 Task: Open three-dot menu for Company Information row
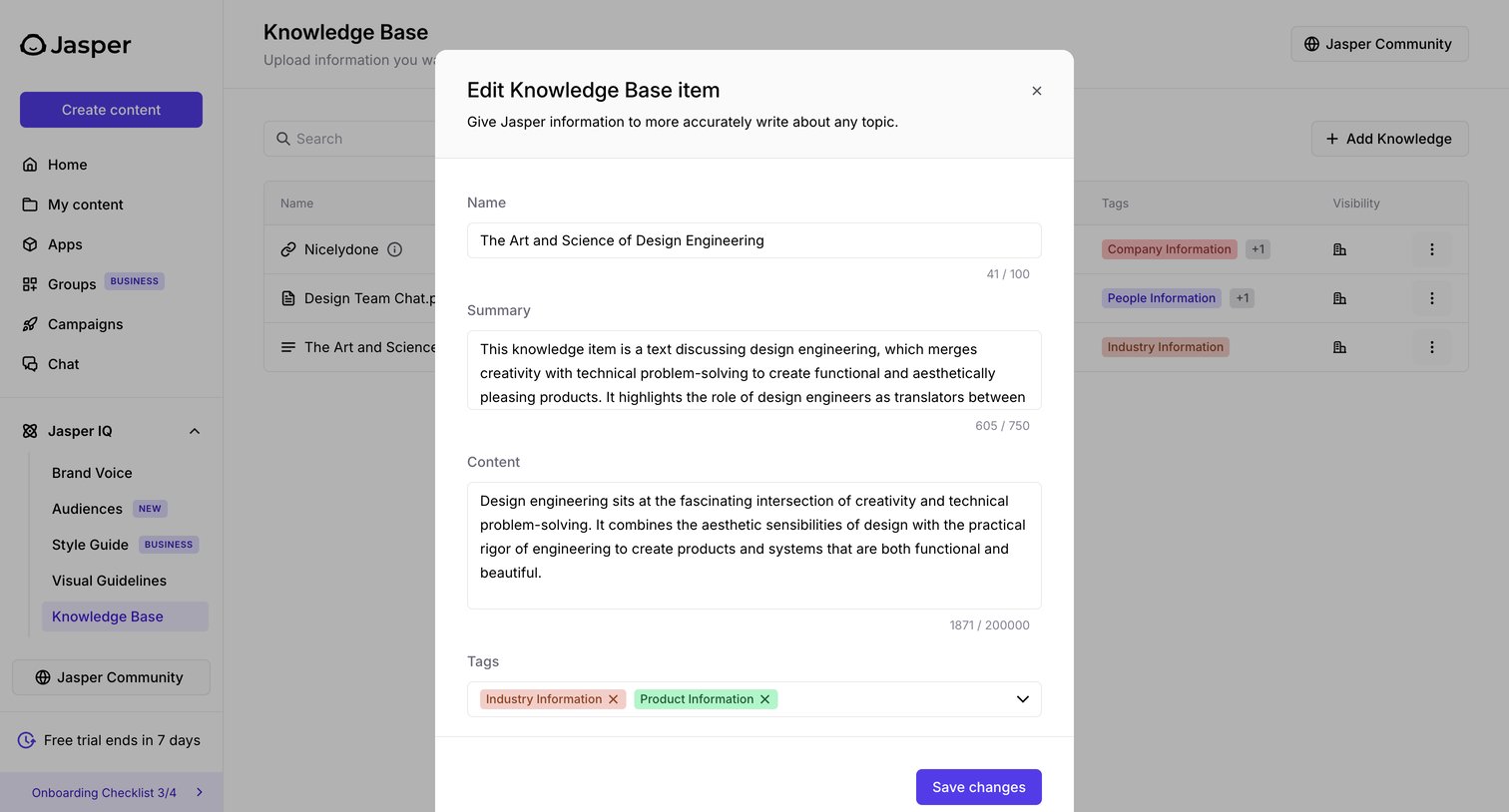click(x=1431, y=249)
